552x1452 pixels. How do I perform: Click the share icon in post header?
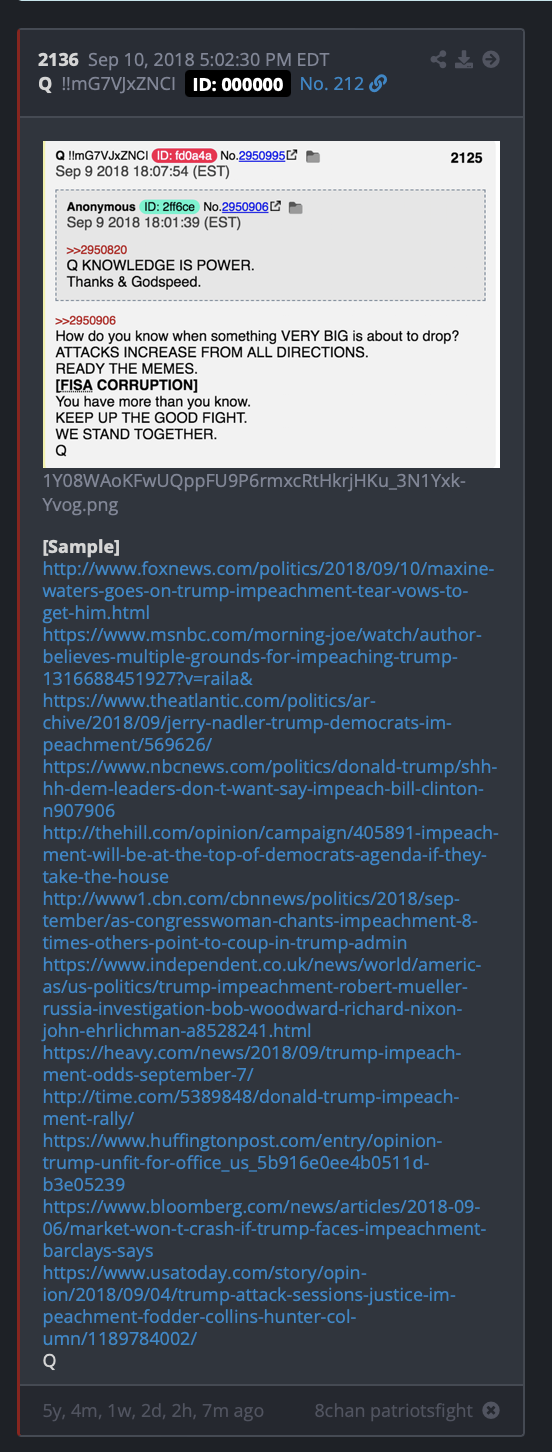[x=438, y=59]
